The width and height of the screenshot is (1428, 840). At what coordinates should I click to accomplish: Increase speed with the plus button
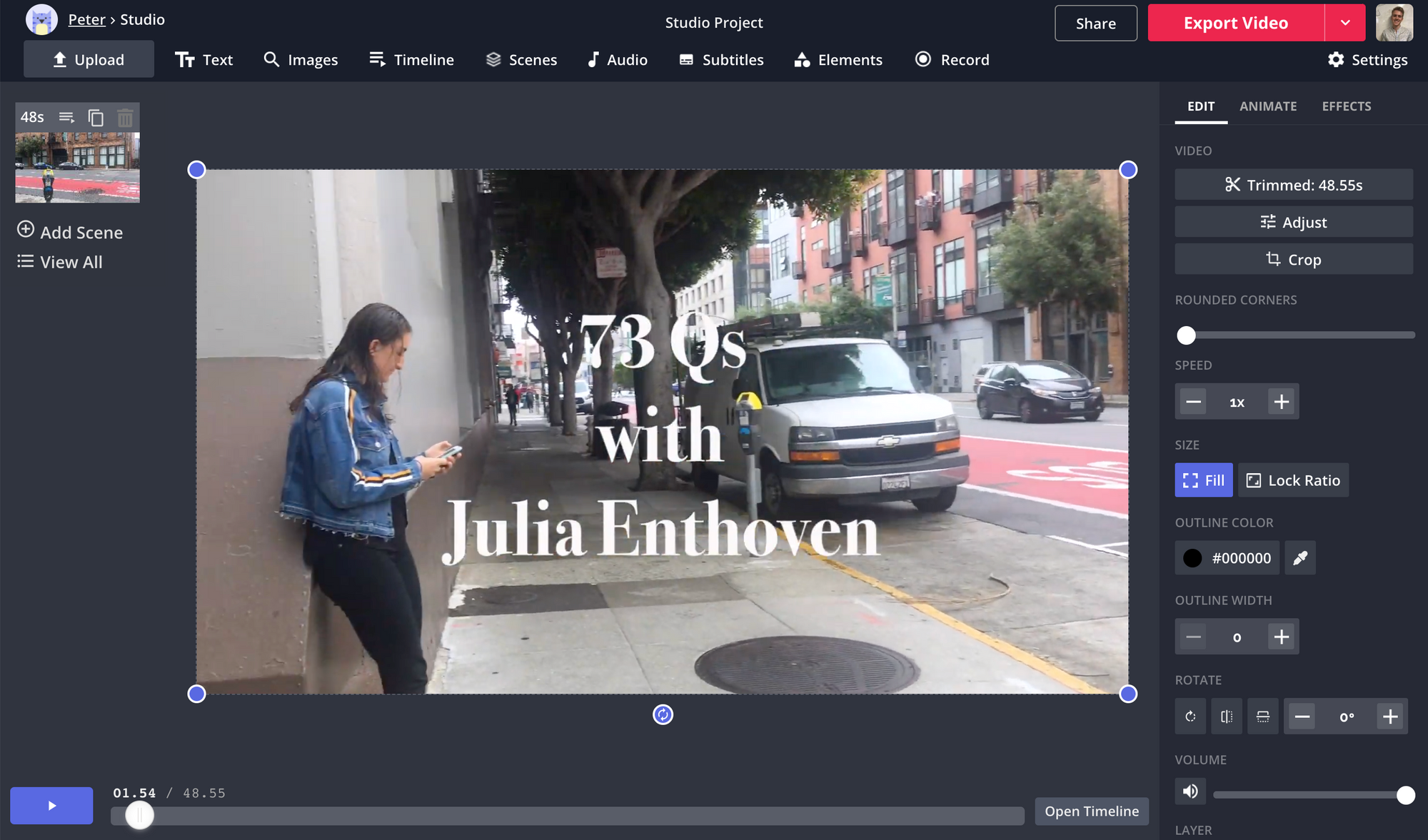pyautogui.click(x=1282, y=402)
